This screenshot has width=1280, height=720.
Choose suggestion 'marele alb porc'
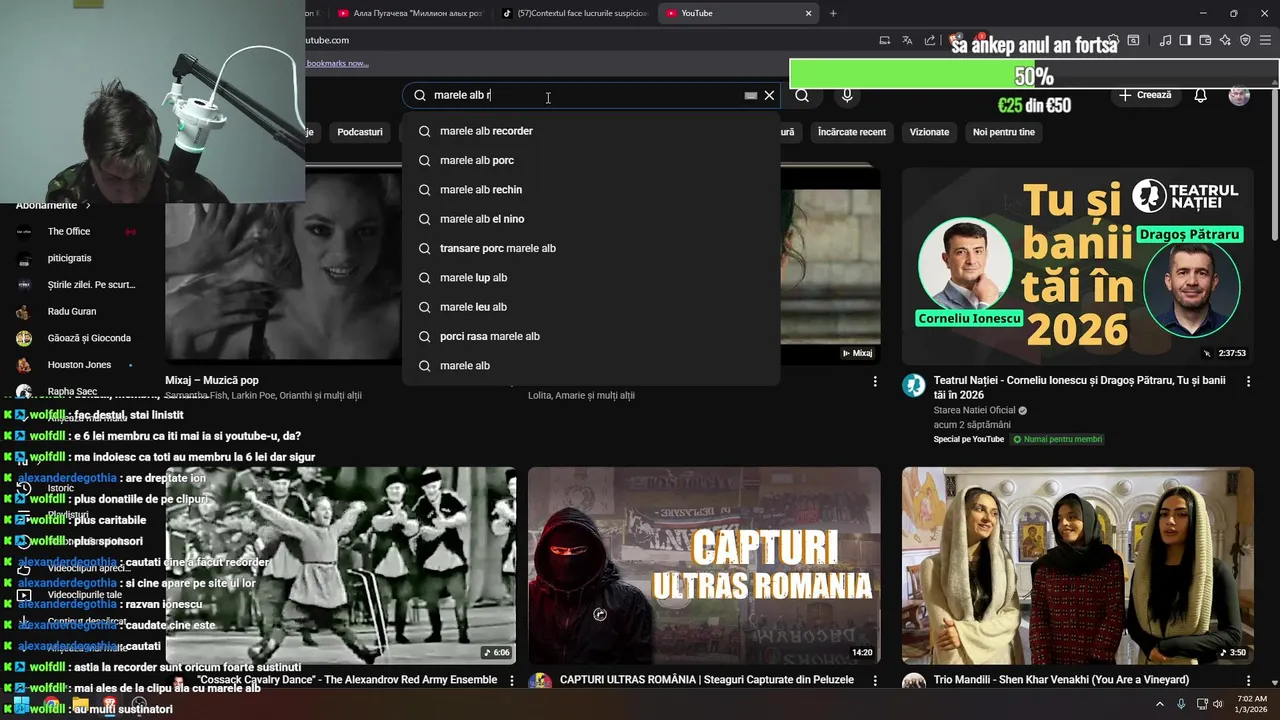(591, 160)
